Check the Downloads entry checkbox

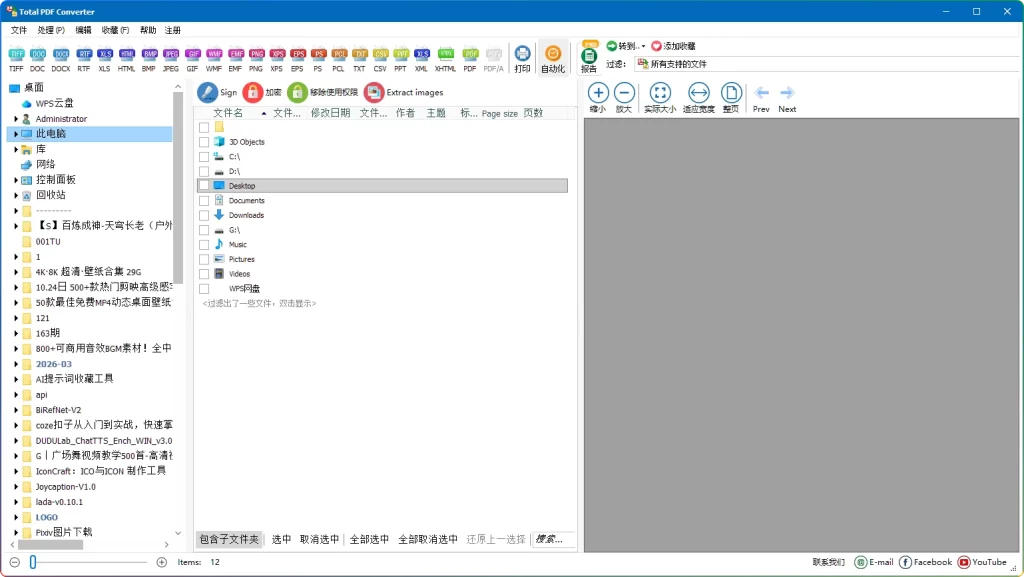coord(203,214)
